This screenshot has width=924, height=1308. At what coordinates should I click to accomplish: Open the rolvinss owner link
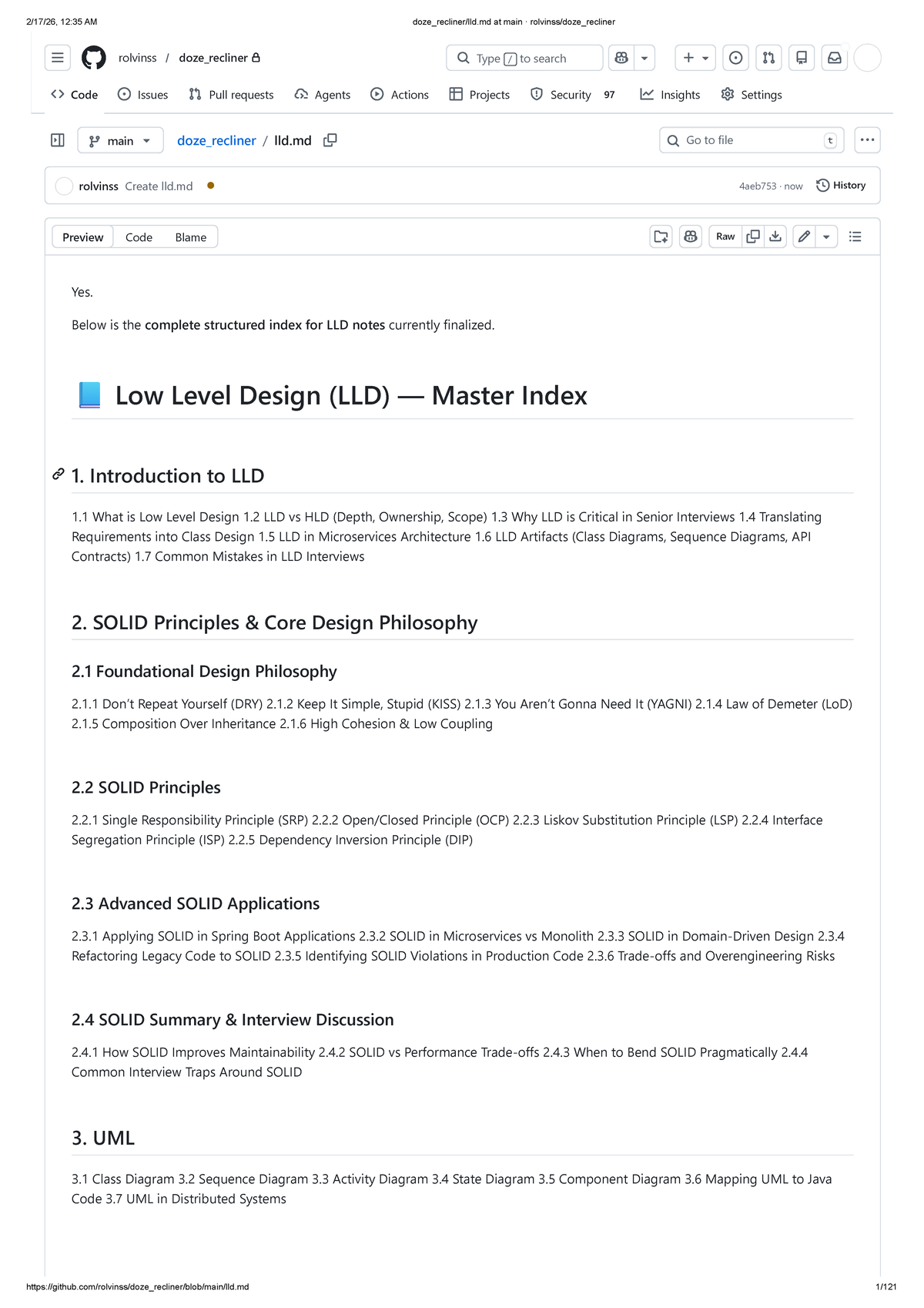tap(138, 58)
